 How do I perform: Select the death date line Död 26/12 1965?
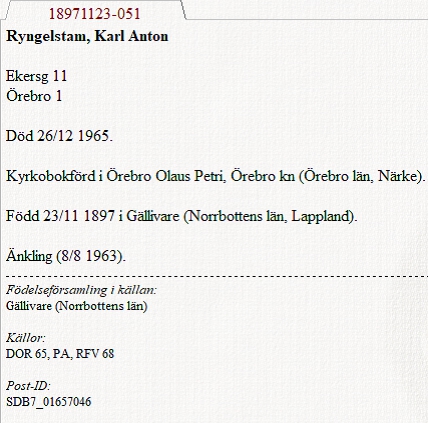[59, 136]
